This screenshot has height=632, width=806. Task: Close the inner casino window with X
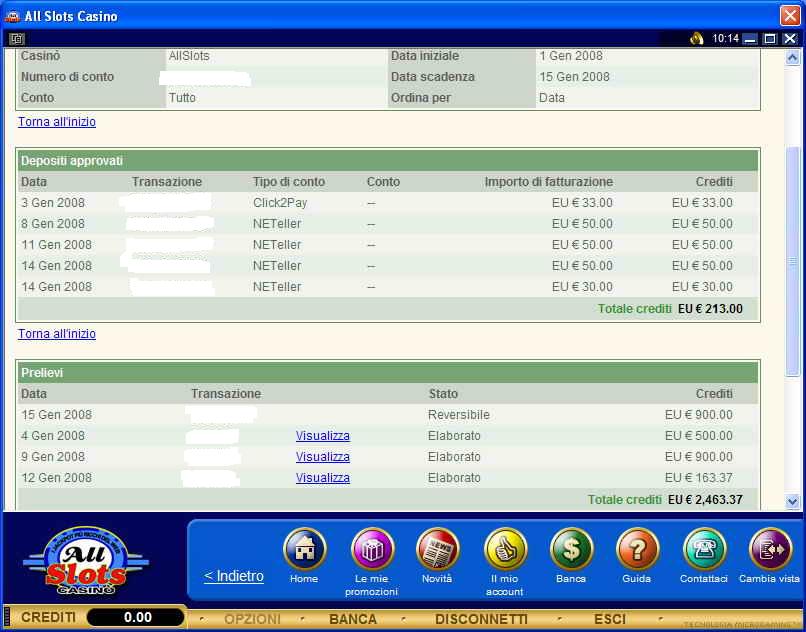790,39
